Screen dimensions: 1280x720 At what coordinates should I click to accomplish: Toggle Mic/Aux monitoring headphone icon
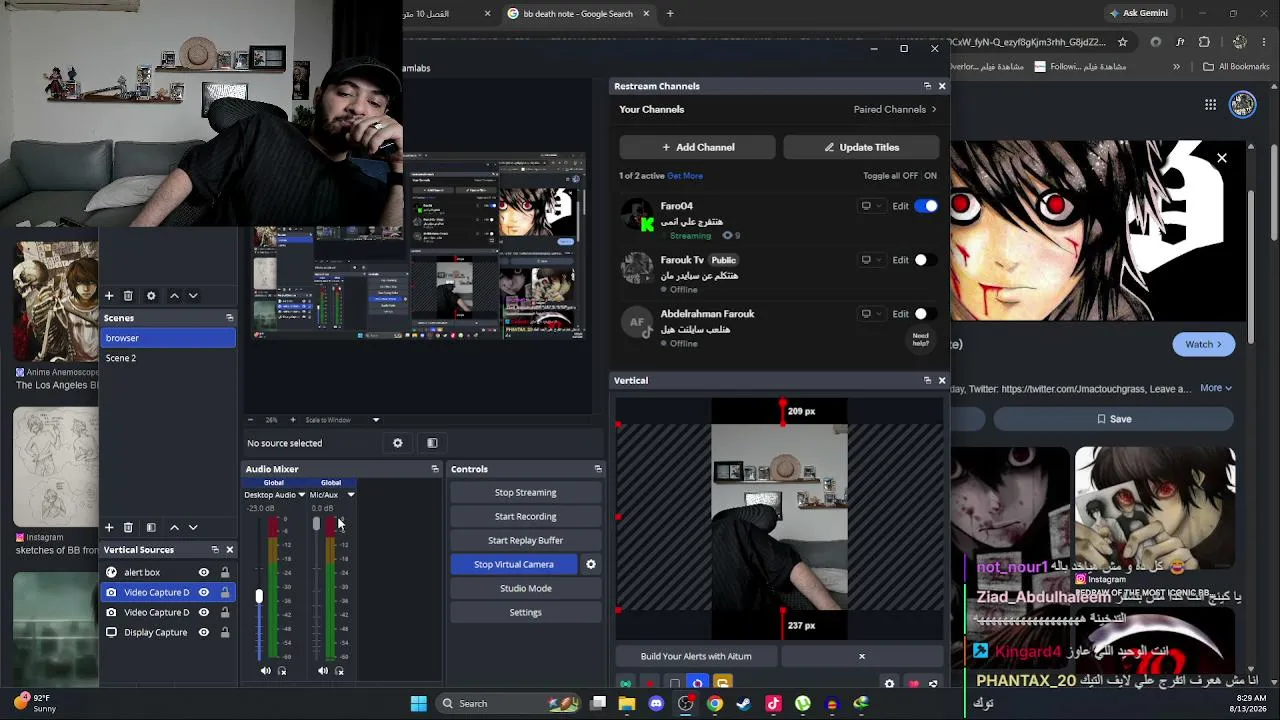pyautogui.click(x=339, y=671)
